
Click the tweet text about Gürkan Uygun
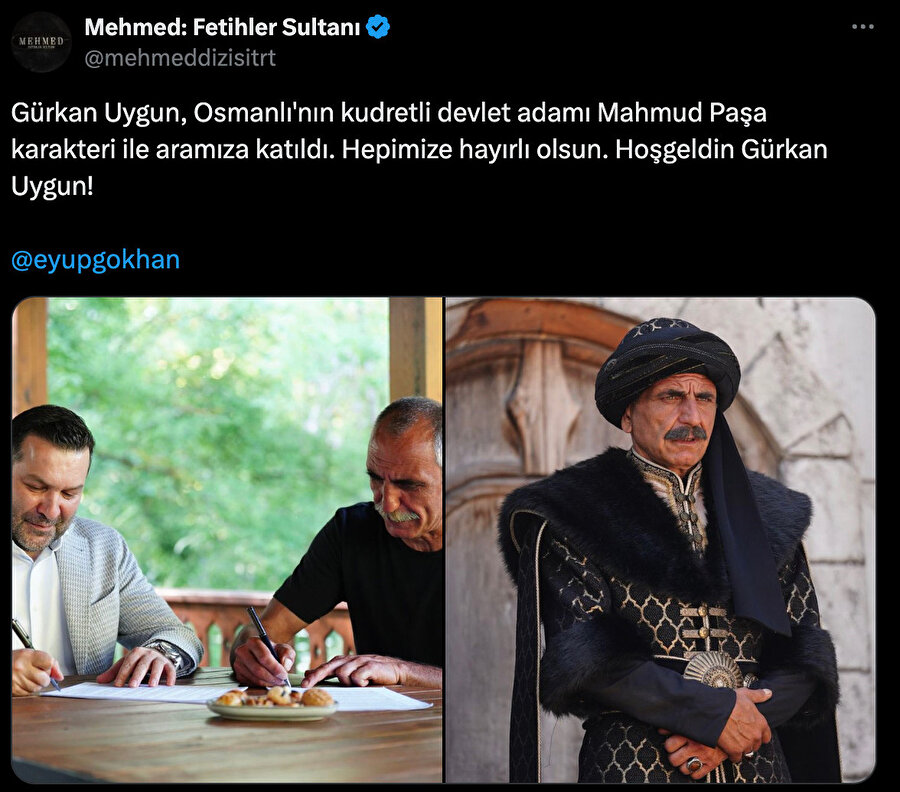(x=419, y=149)
